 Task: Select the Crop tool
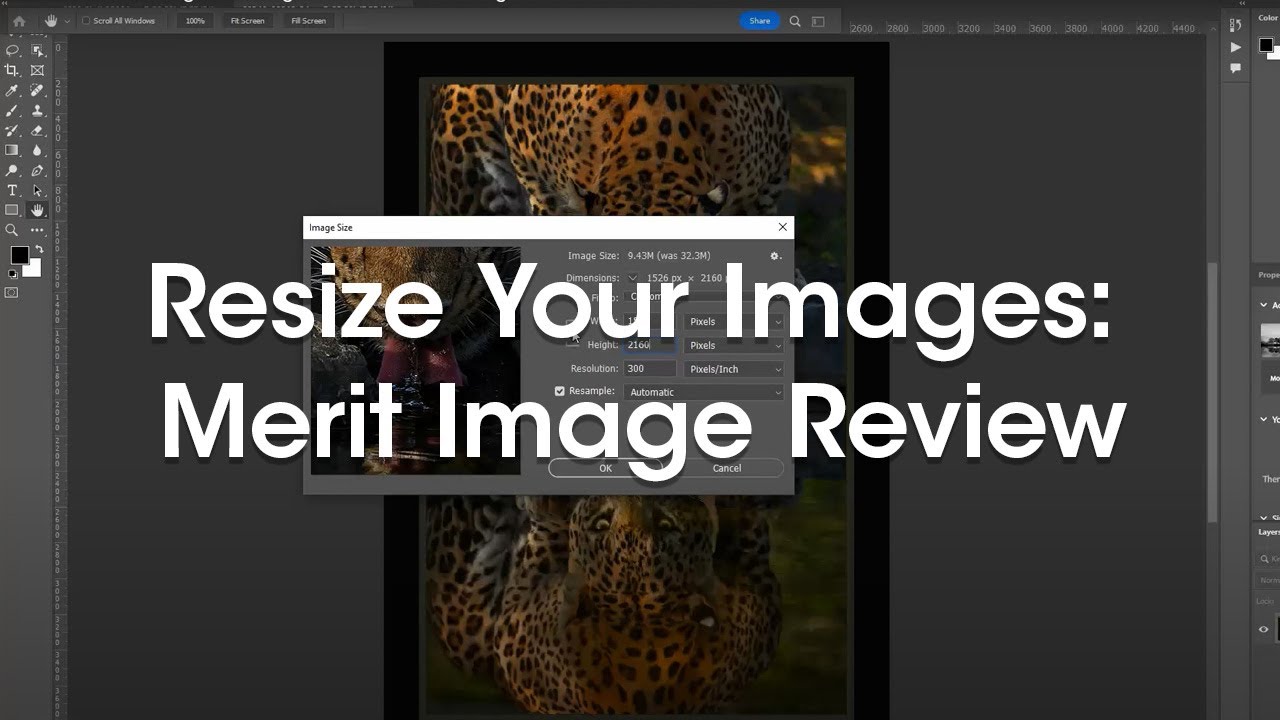click(x=12, y=70)
